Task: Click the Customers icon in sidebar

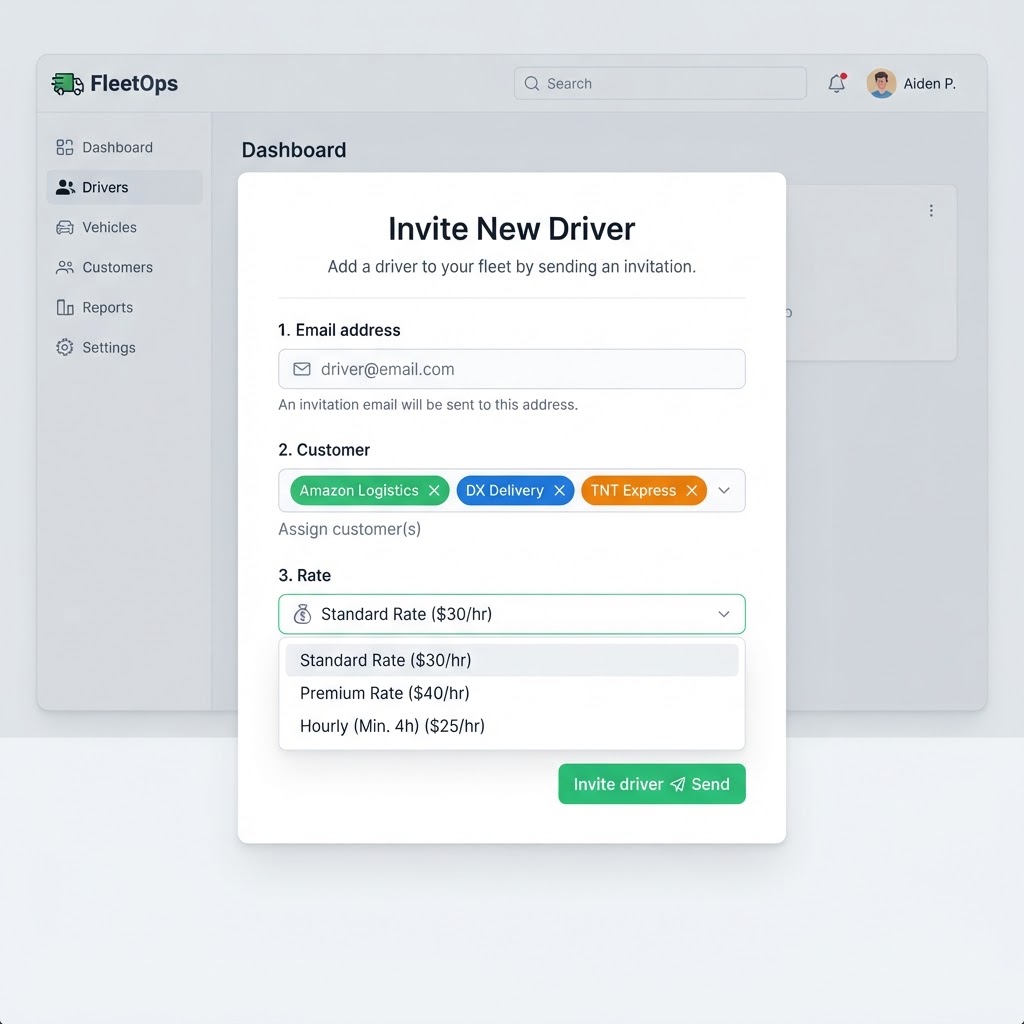Action: [65, 267]
